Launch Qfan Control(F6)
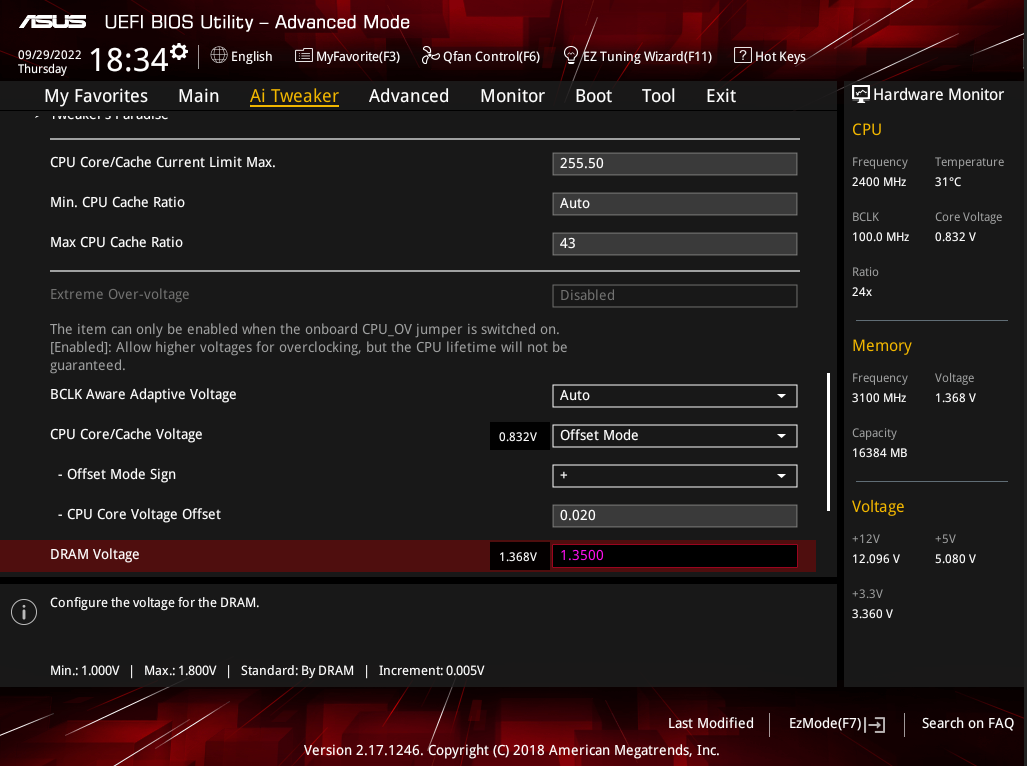Viewport: 1027px width, 766px height. pyautogui.click(x=491, y=56)
